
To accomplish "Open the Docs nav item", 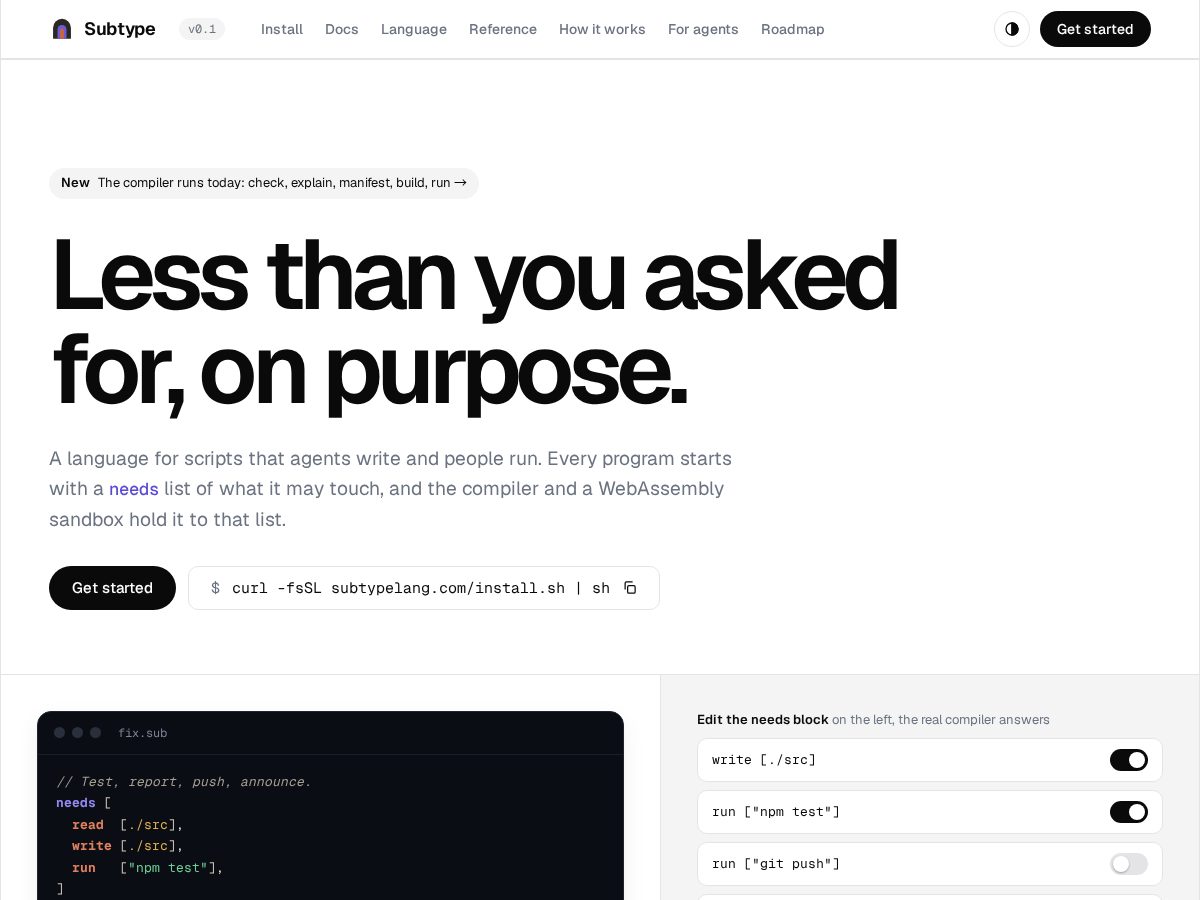I will pyautogui.click(x=342, y=29).
